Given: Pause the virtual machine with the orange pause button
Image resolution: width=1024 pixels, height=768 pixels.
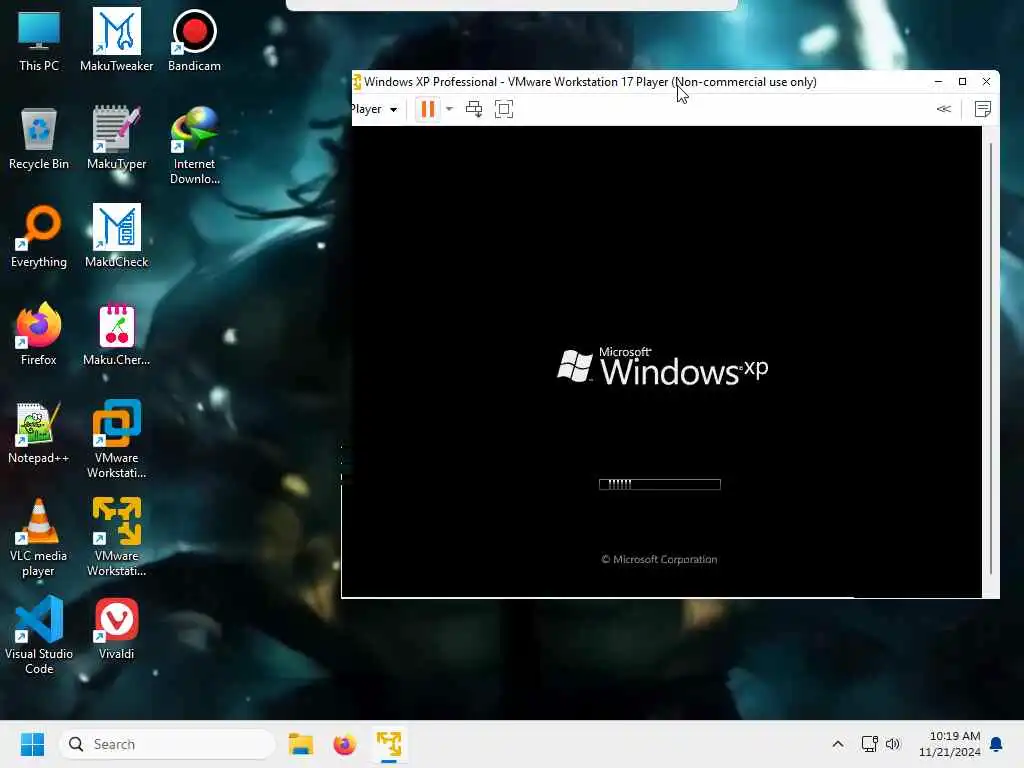Looking at the screenshot, I should 428,109.
